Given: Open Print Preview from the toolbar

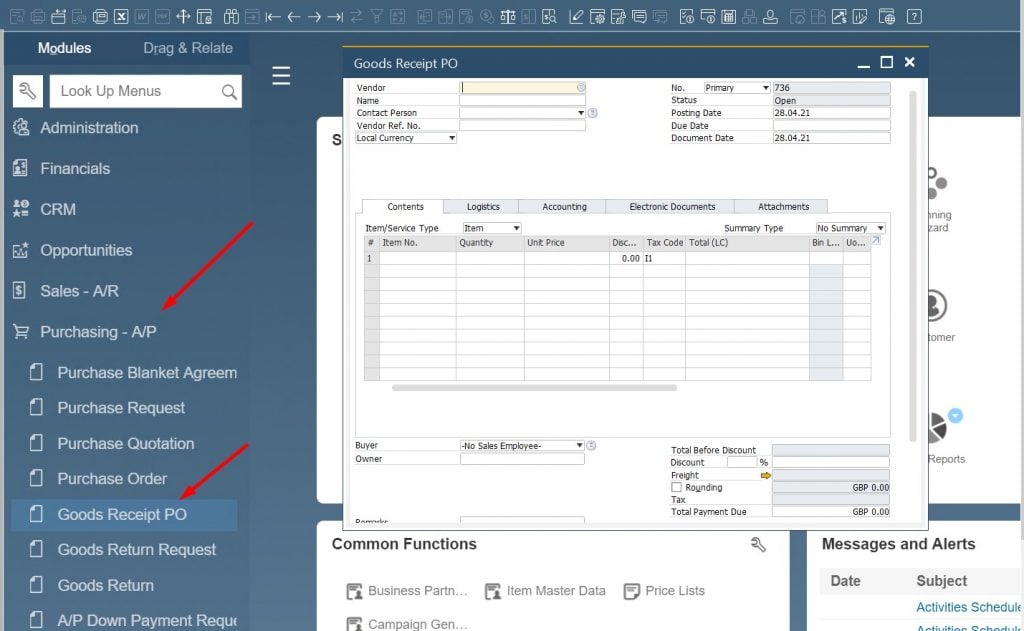Looking at the screenshot, I should pyautogui.click(x=15, y=15).
